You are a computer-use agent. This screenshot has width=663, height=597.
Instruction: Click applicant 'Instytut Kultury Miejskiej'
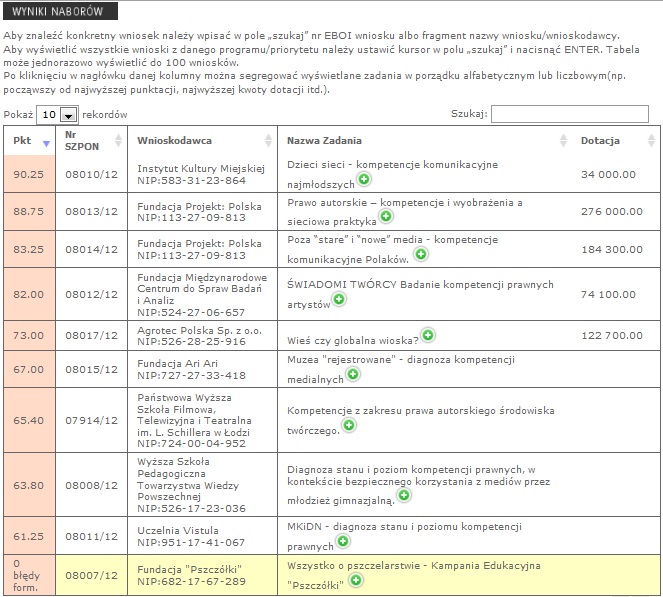(x=201, y=169)
